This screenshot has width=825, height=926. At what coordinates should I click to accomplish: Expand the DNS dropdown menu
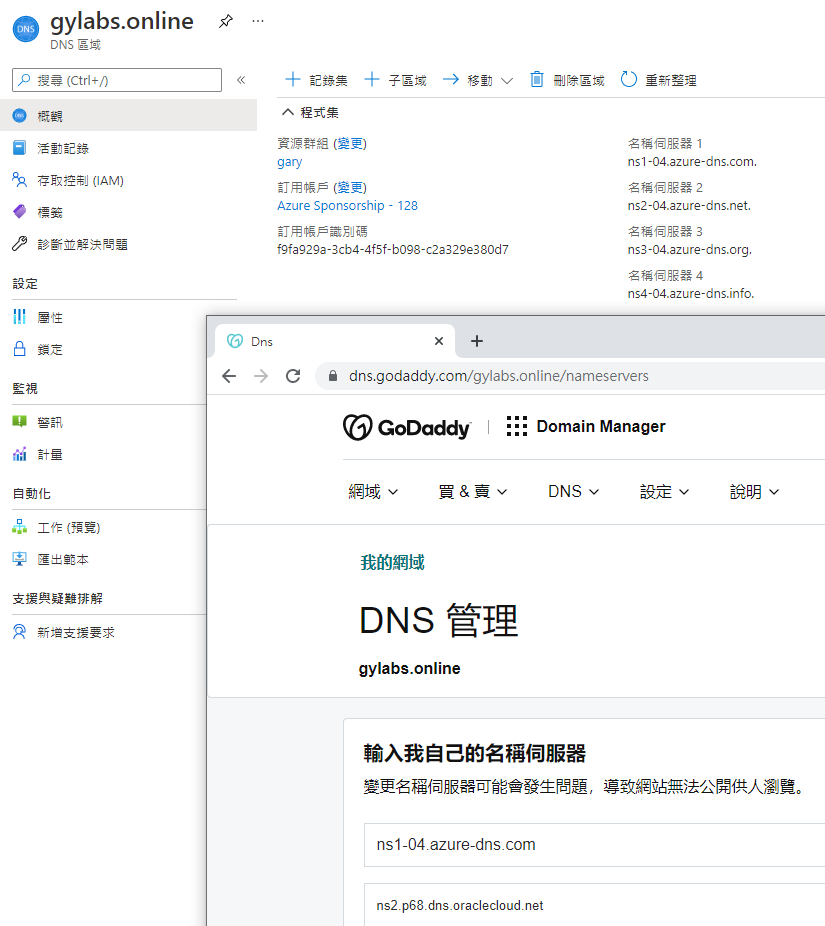click(573, 491)
